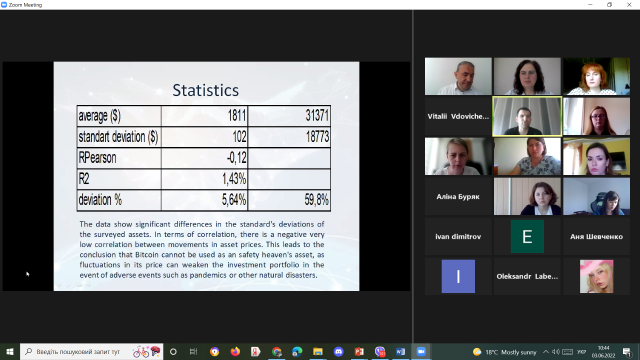Open the weather widget Mostly sunny
The height and width of the screenshot is (360, 640).
(504, 352)
